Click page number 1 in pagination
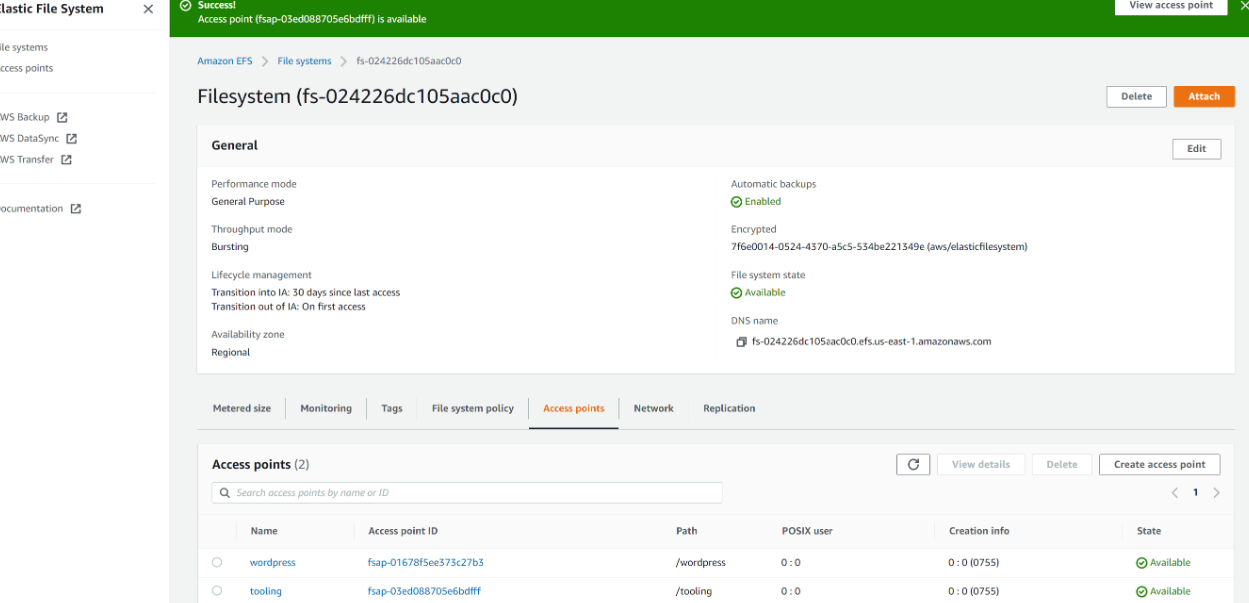Image resolution: width=1249 pixels, height=603 pixels. point(1195,493)
